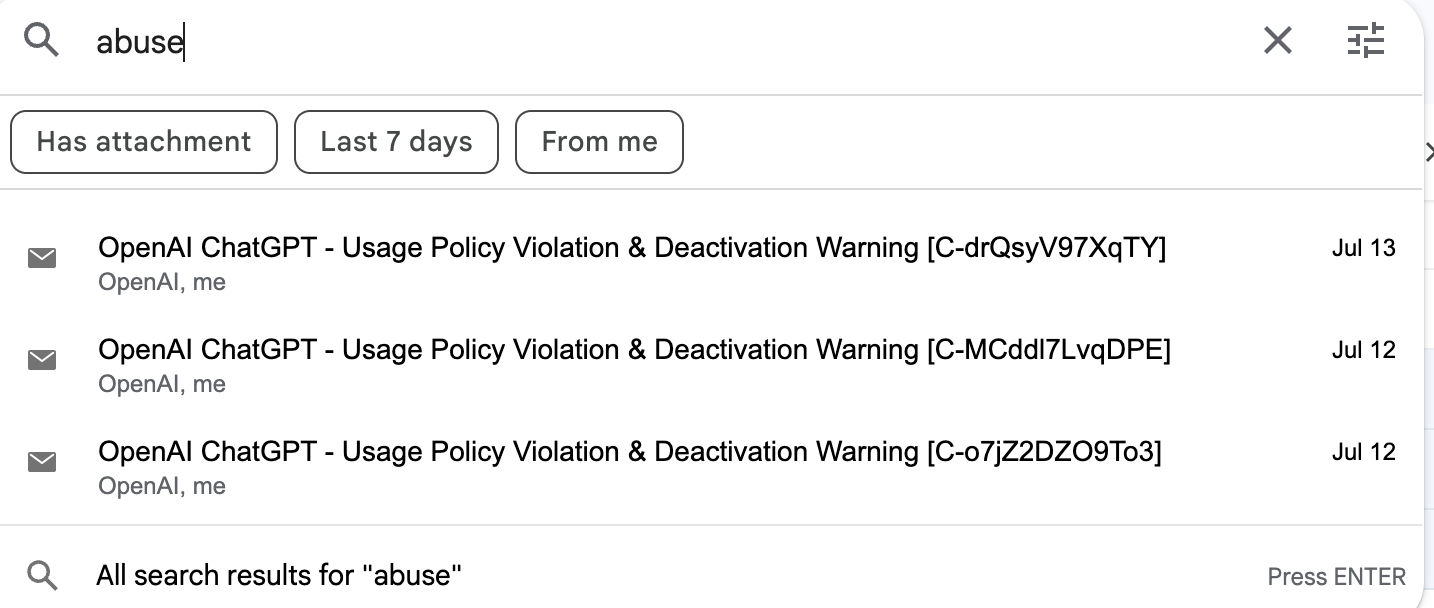Clear the search with the X icon

pyautogui.click(x=1278, y=41)
